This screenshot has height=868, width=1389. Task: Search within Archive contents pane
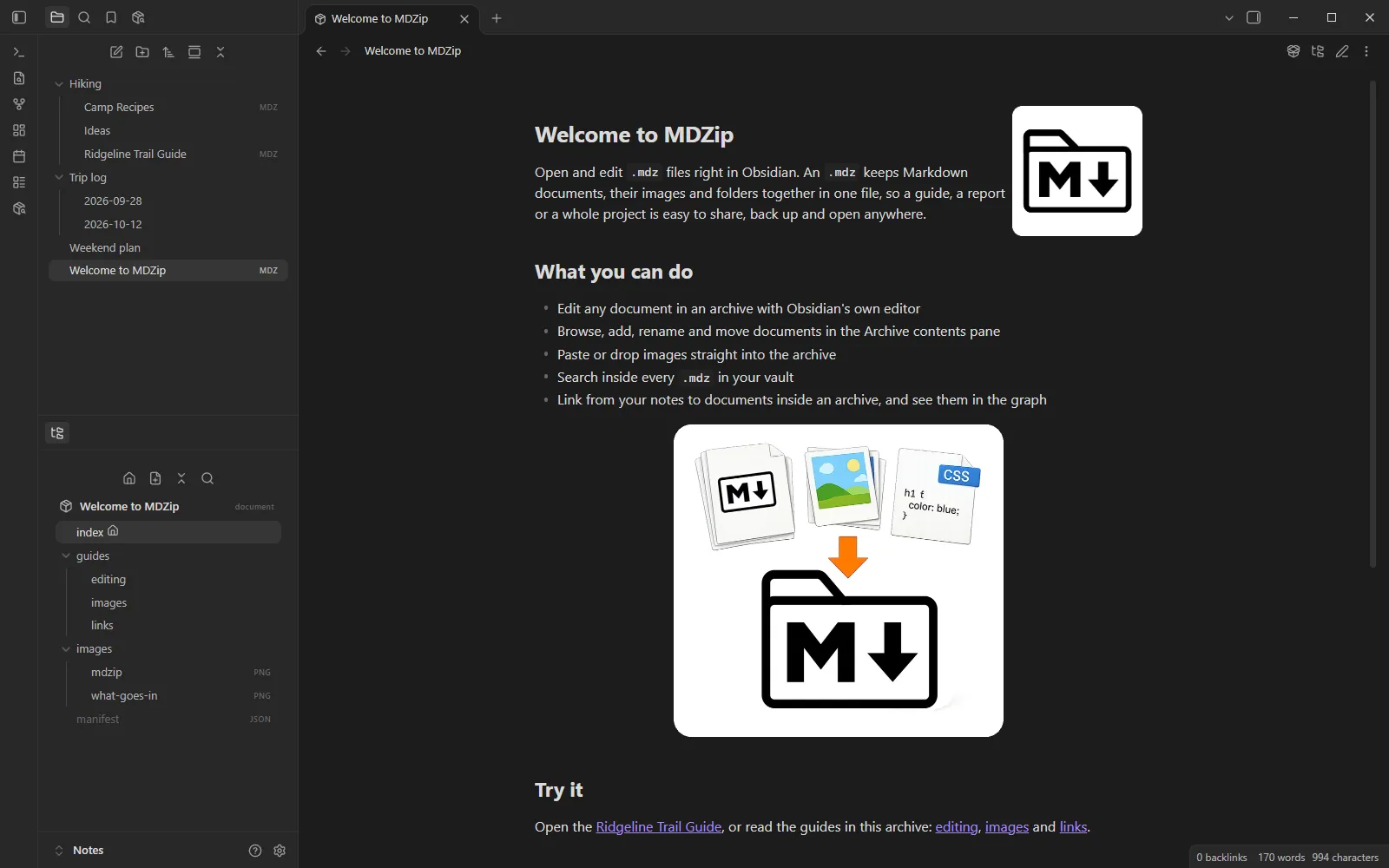207,478
